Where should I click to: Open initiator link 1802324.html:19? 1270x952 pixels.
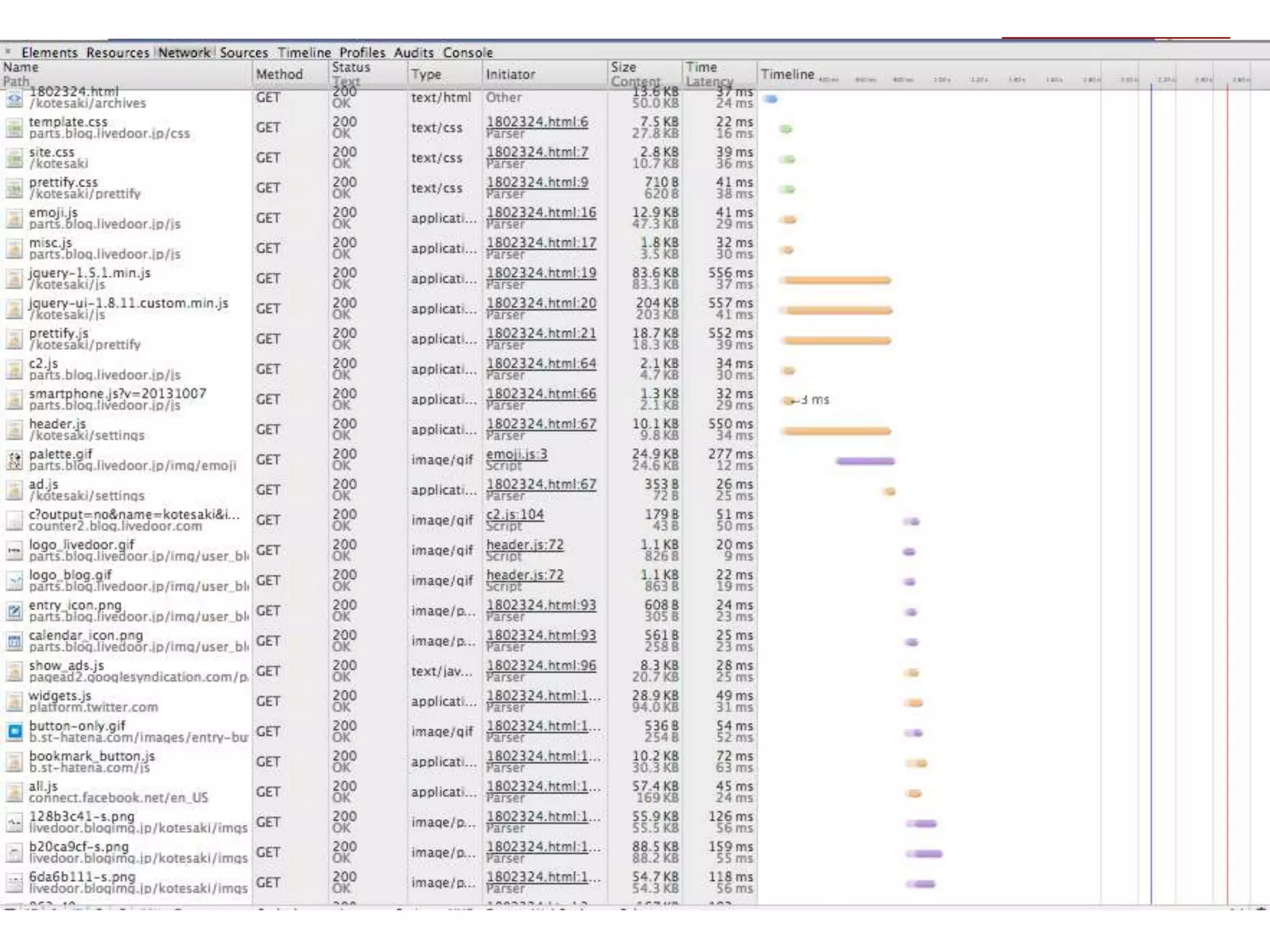click(x=541, y=273)
